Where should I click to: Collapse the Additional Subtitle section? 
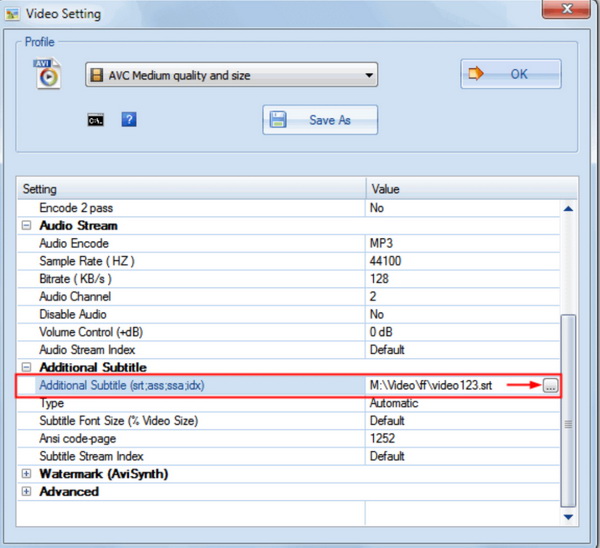coord(26,368)
